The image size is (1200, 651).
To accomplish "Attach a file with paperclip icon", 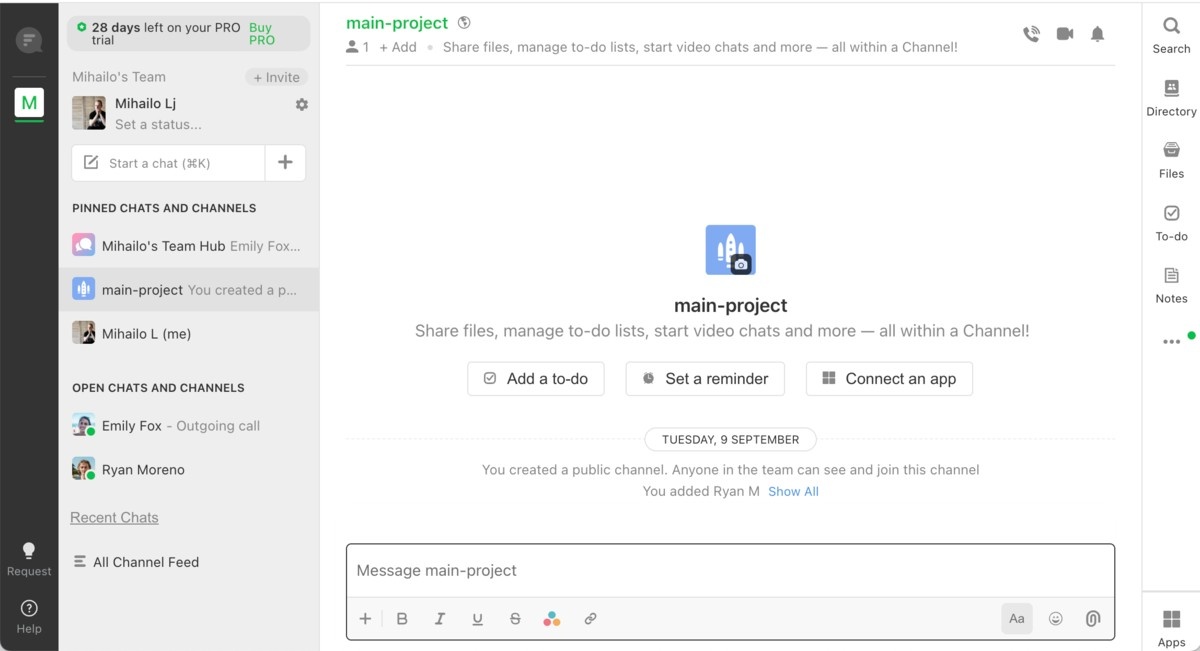I will [1092, 619].
